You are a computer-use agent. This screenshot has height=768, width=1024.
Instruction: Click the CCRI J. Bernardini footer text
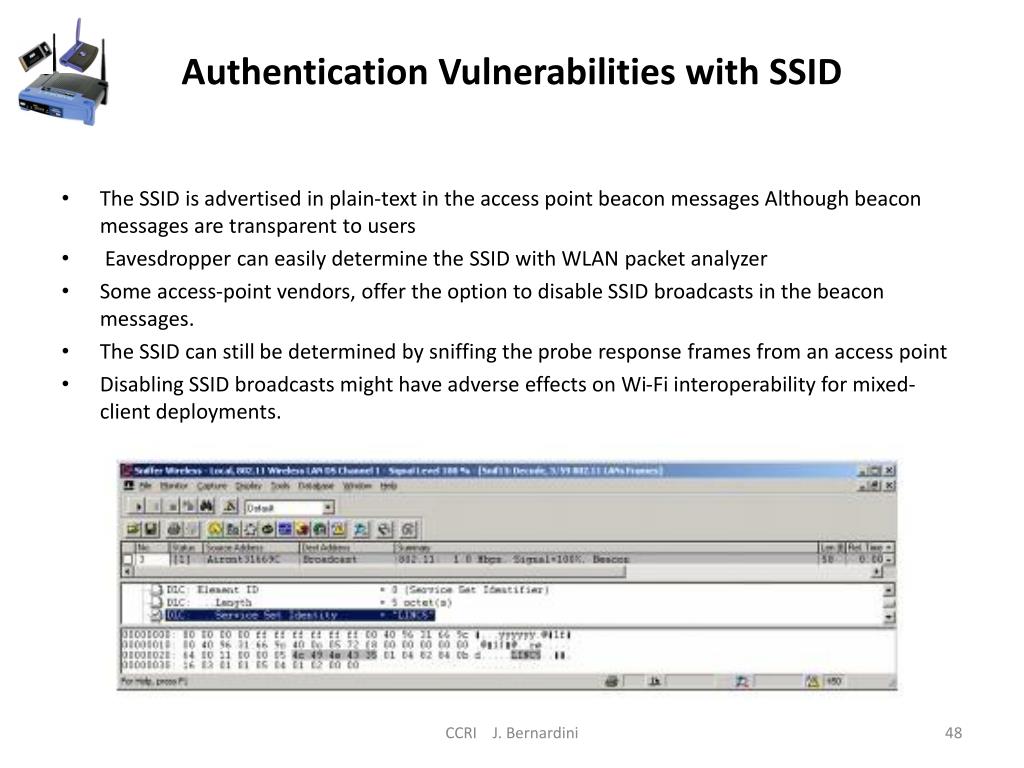point(511,733)
